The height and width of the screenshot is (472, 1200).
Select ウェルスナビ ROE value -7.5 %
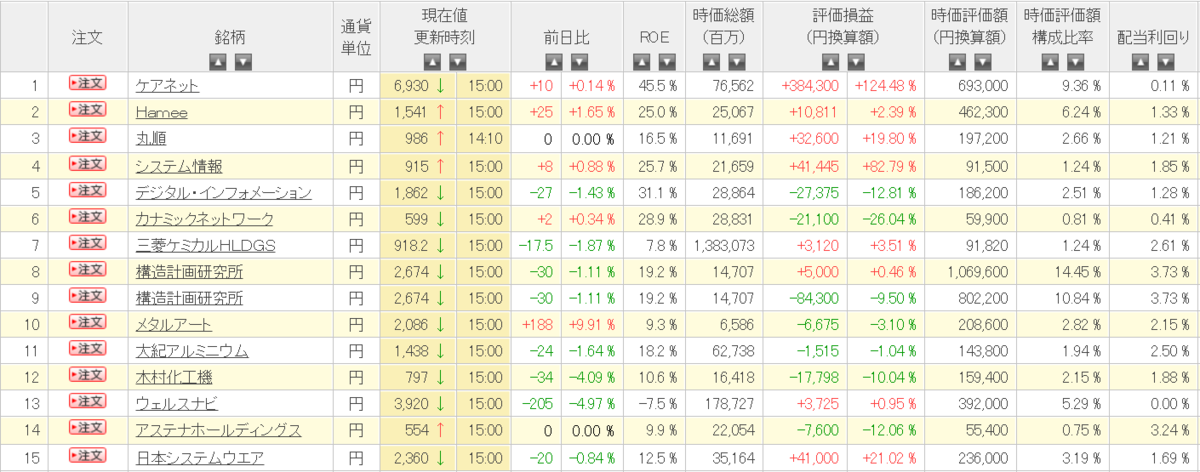[x=656, y=404]
